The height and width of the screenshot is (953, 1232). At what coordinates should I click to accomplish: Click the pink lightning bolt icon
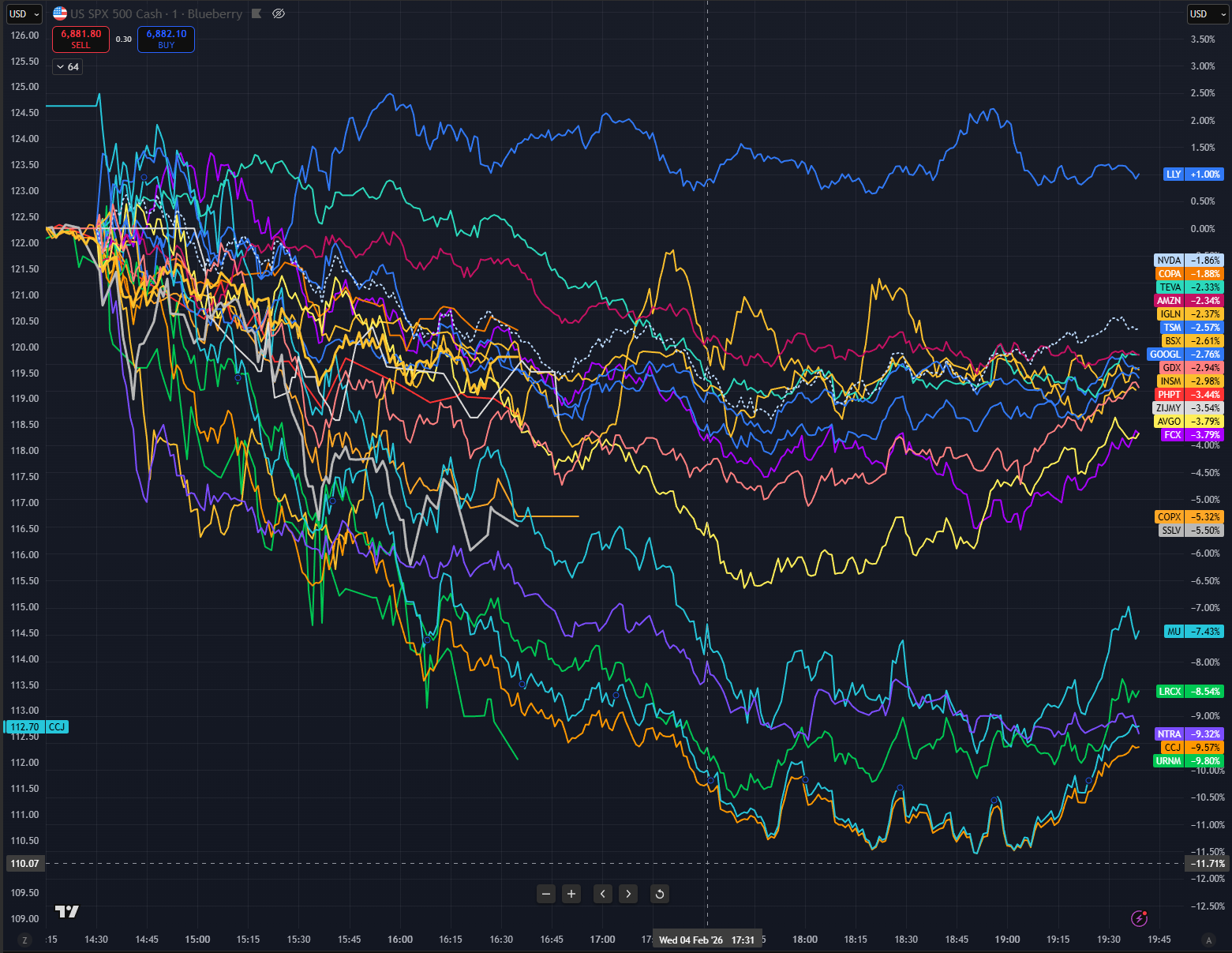tap(1139, 917)
